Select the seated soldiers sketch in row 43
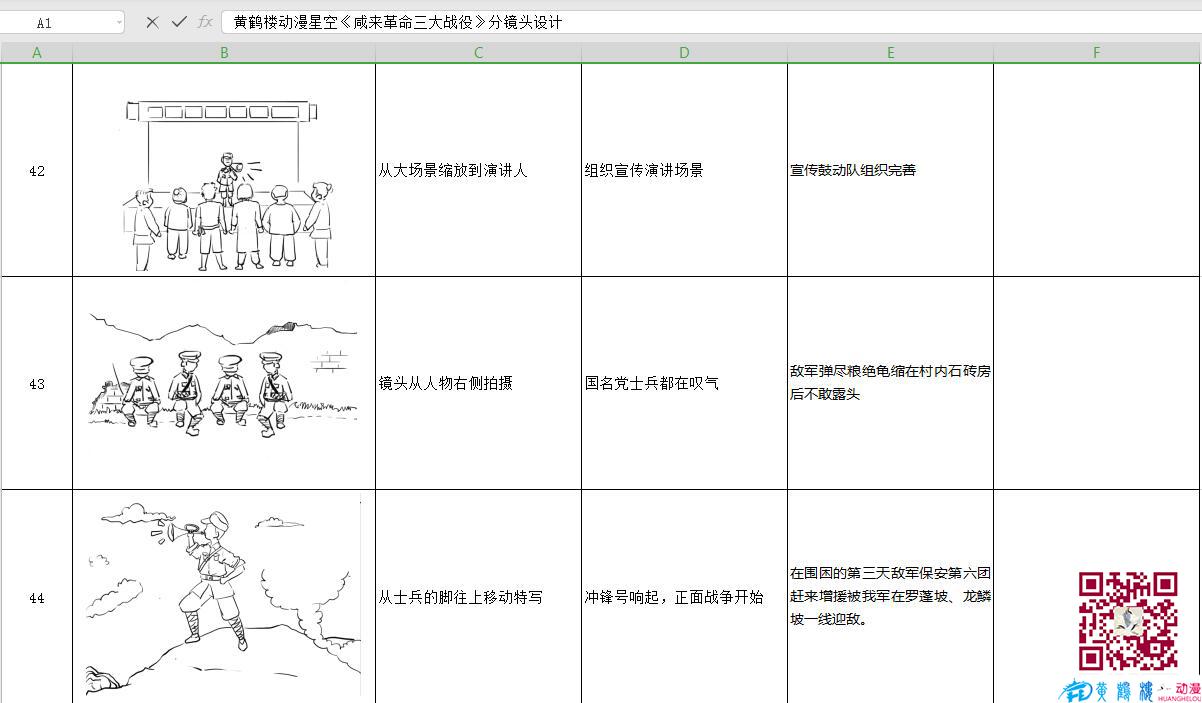The height and width of the screenshot is (703, 1202). pos(222,376)
